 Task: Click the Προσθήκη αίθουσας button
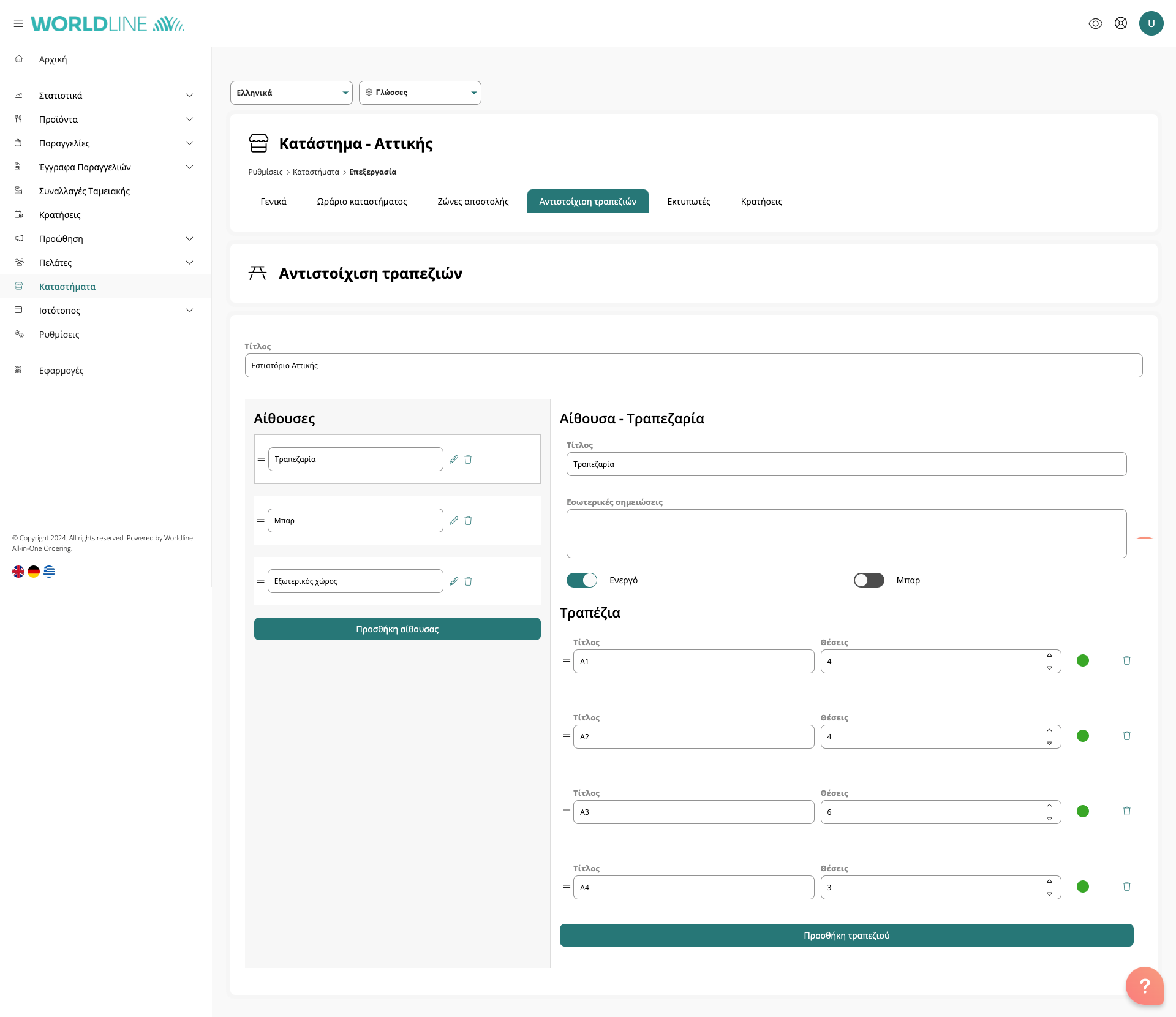pyautogui.click(x=397, y=629)
